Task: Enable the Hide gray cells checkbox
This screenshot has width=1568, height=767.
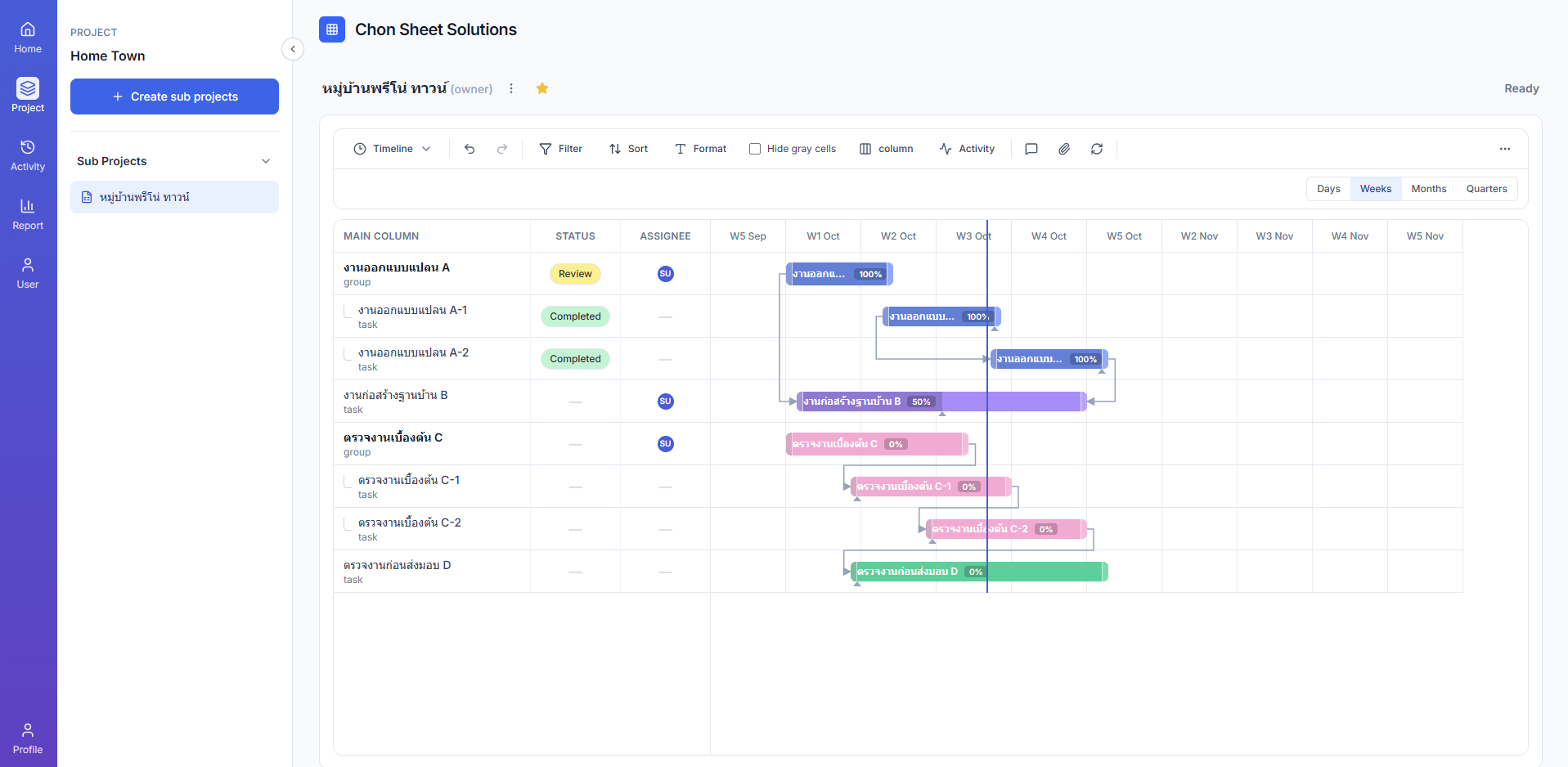Action: pos(755,149)
